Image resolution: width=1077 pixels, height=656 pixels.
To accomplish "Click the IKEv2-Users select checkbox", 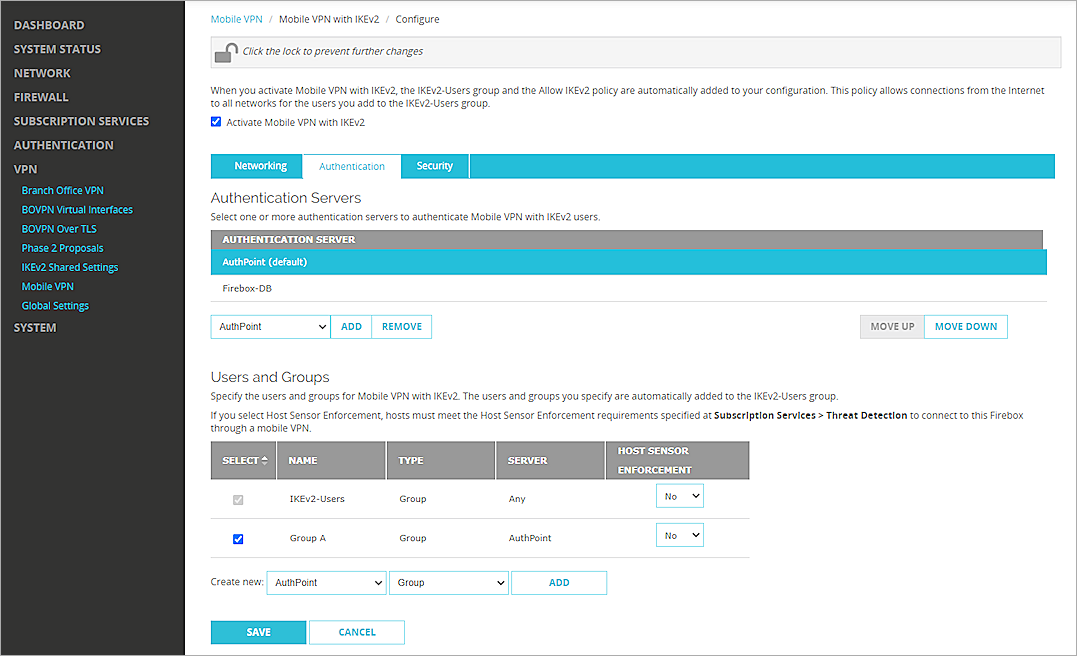I will (238, 500).
